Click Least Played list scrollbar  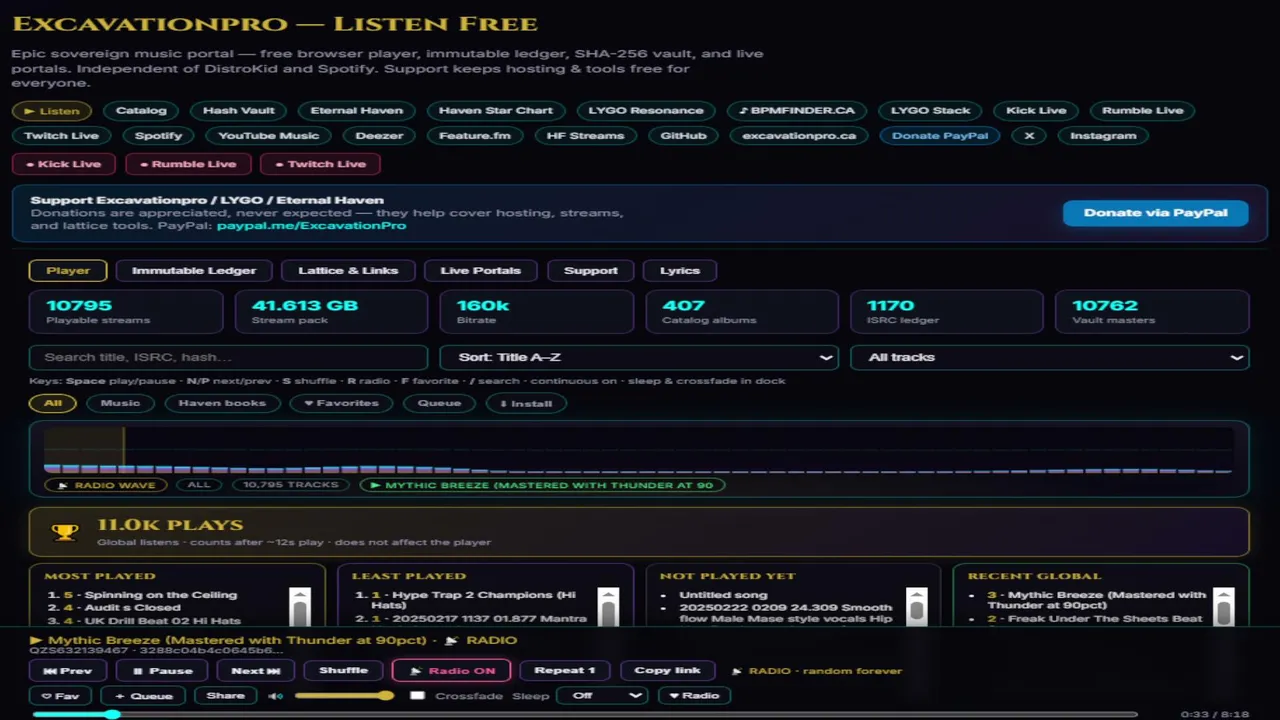pyautogui.click(x=607, y=606)
